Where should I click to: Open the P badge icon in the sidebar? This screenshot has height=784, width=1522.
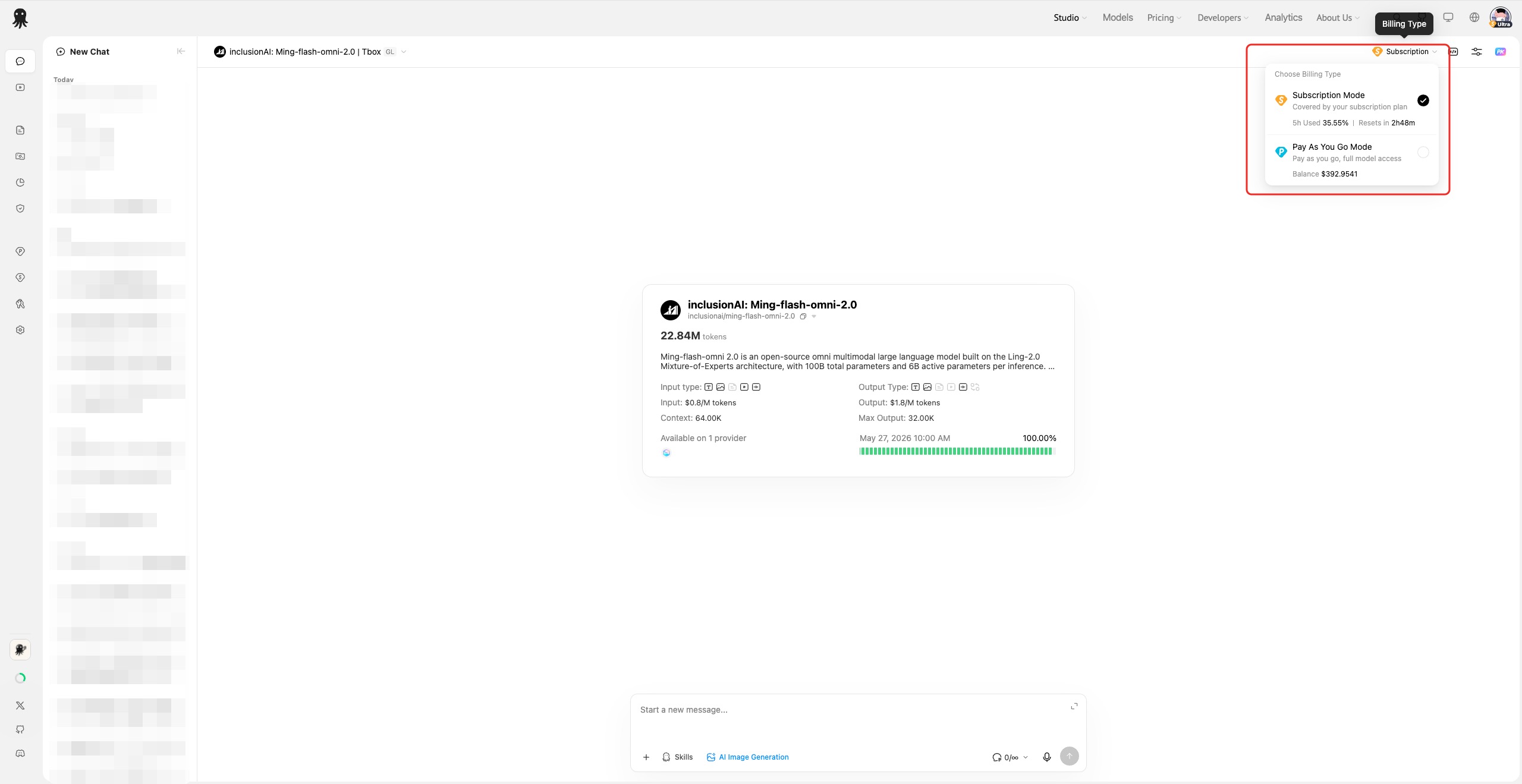[20, 251]
